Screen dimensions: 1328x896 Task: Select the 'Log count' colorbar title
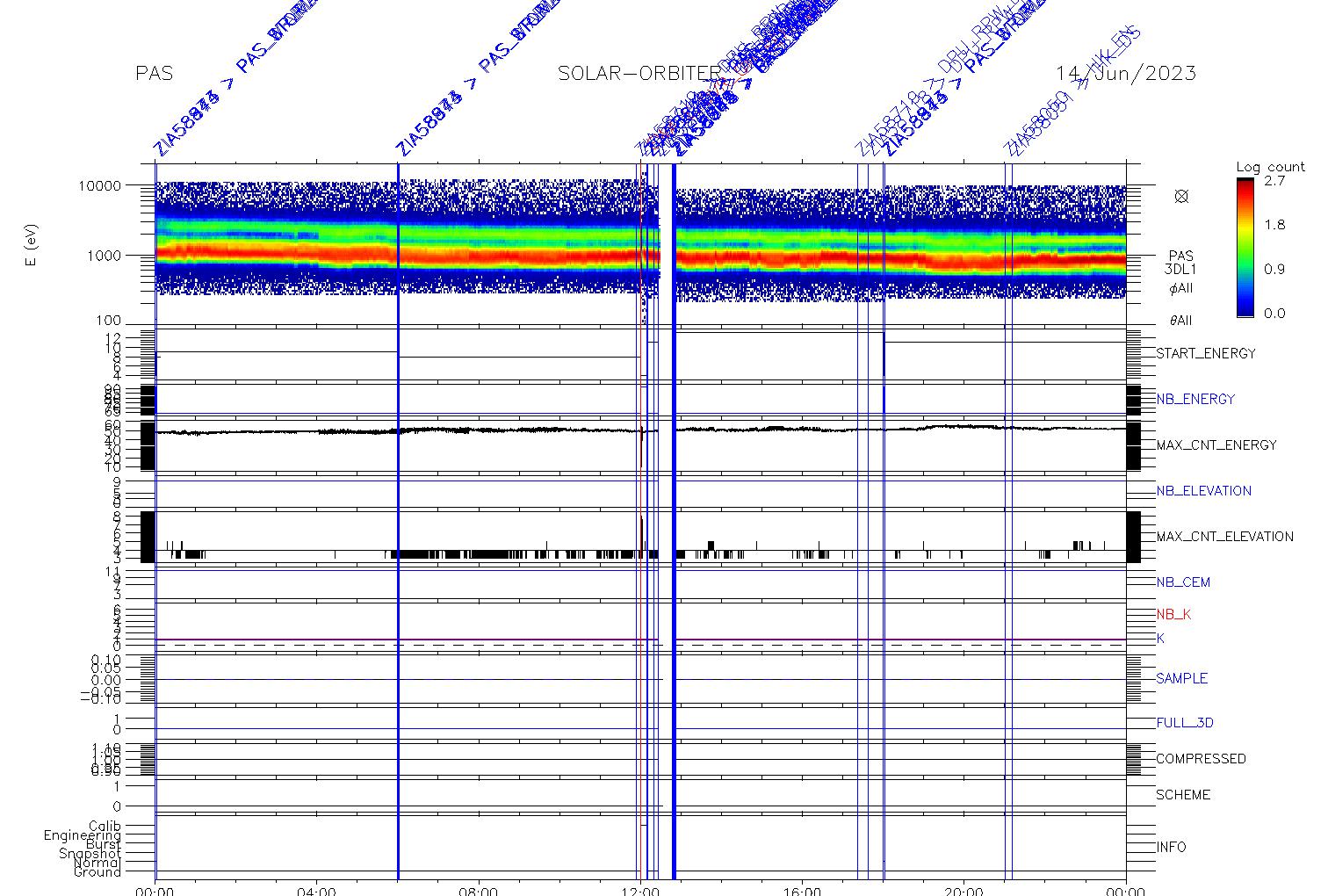[x=1270, y=167]
